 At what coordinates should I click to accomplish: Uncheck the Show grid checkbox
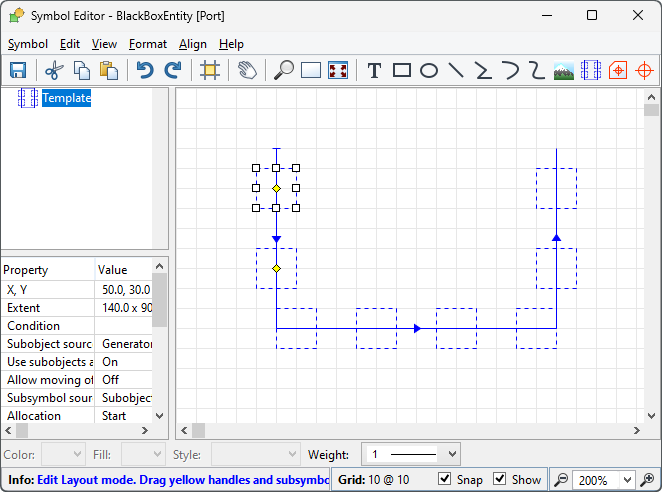(500, 480)
